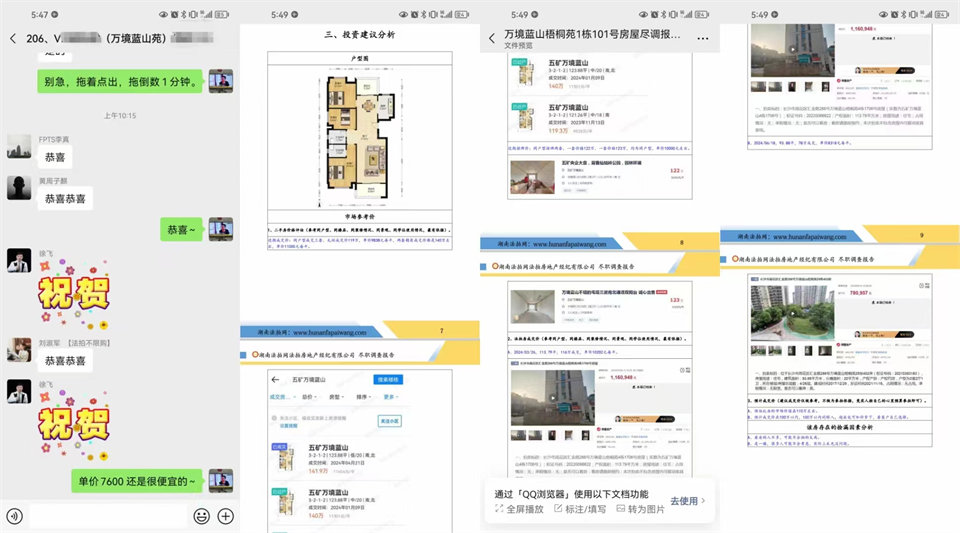This screenshot has width=960, height=533.
Task: Tap FPTS李真's avatar in the chat
Action: click(19, 147)
